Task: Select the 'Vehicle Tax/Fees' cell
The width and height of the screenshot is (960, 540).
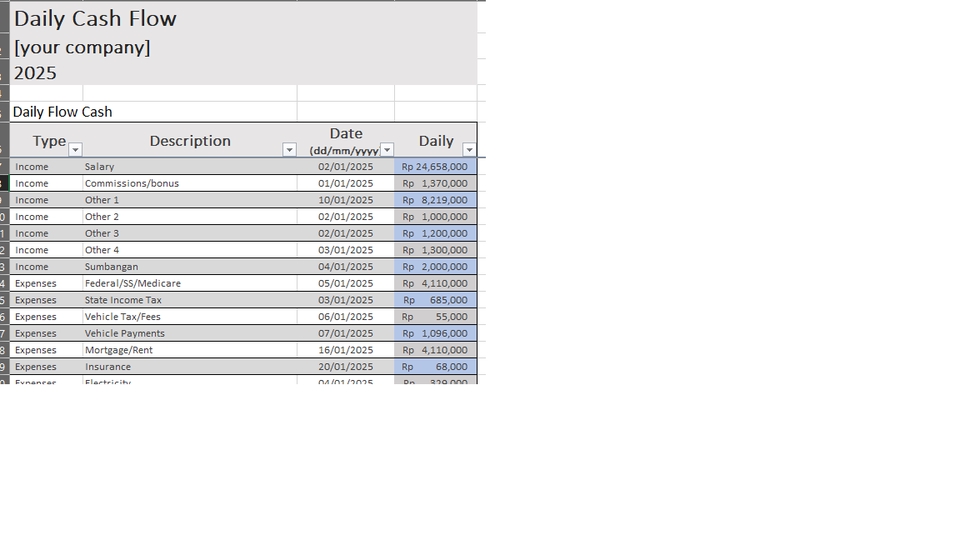Action: click(x=190, y=317)
